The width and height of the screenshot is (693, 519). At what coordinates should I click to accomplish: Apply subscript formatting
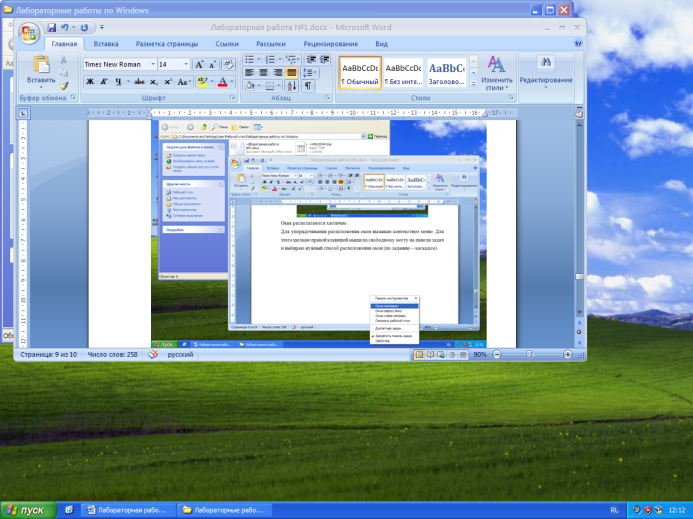(x=153, y=81)
